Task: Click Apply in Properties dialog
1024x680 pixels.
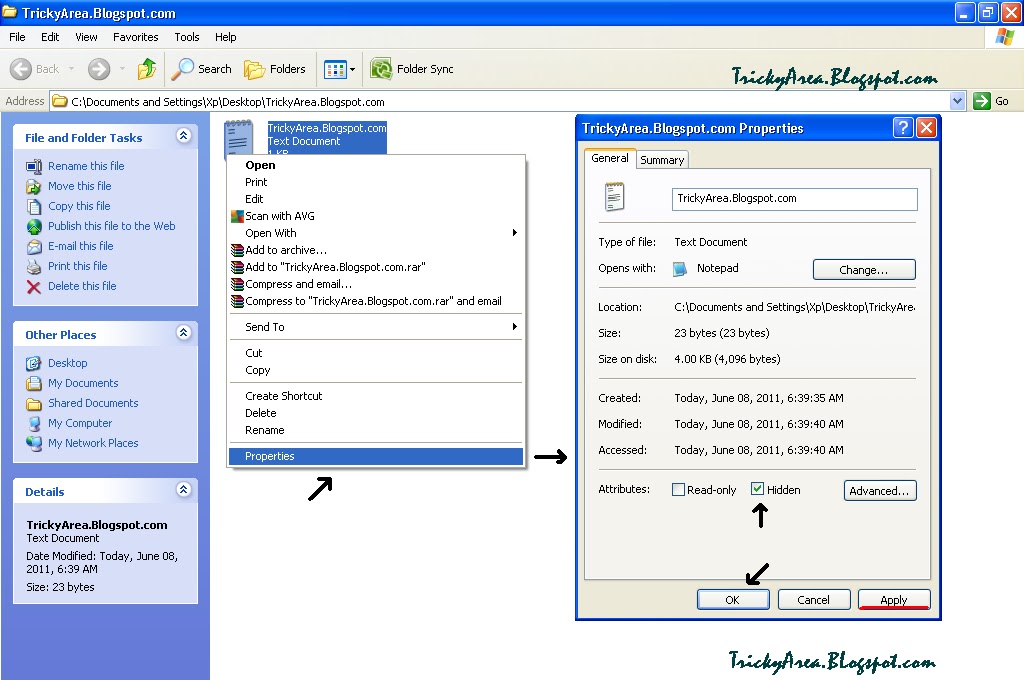Action: (x=894, y=600)
